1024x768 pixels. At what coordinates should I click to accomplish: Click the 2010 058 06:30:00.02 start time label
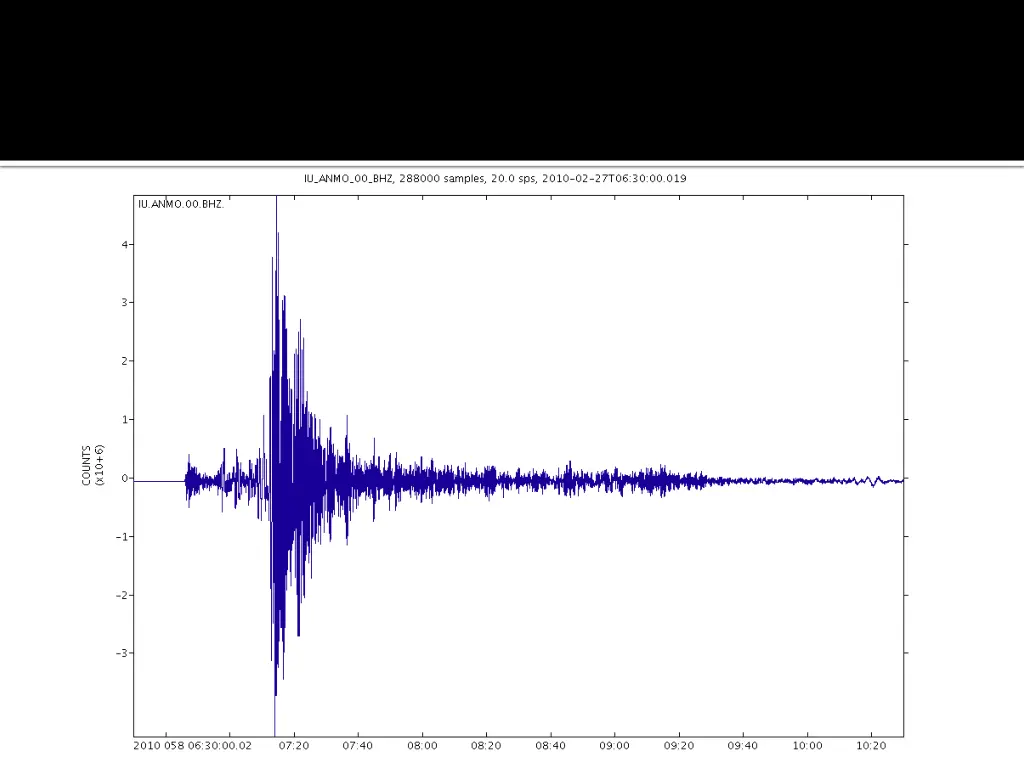[x=195, y=746]
